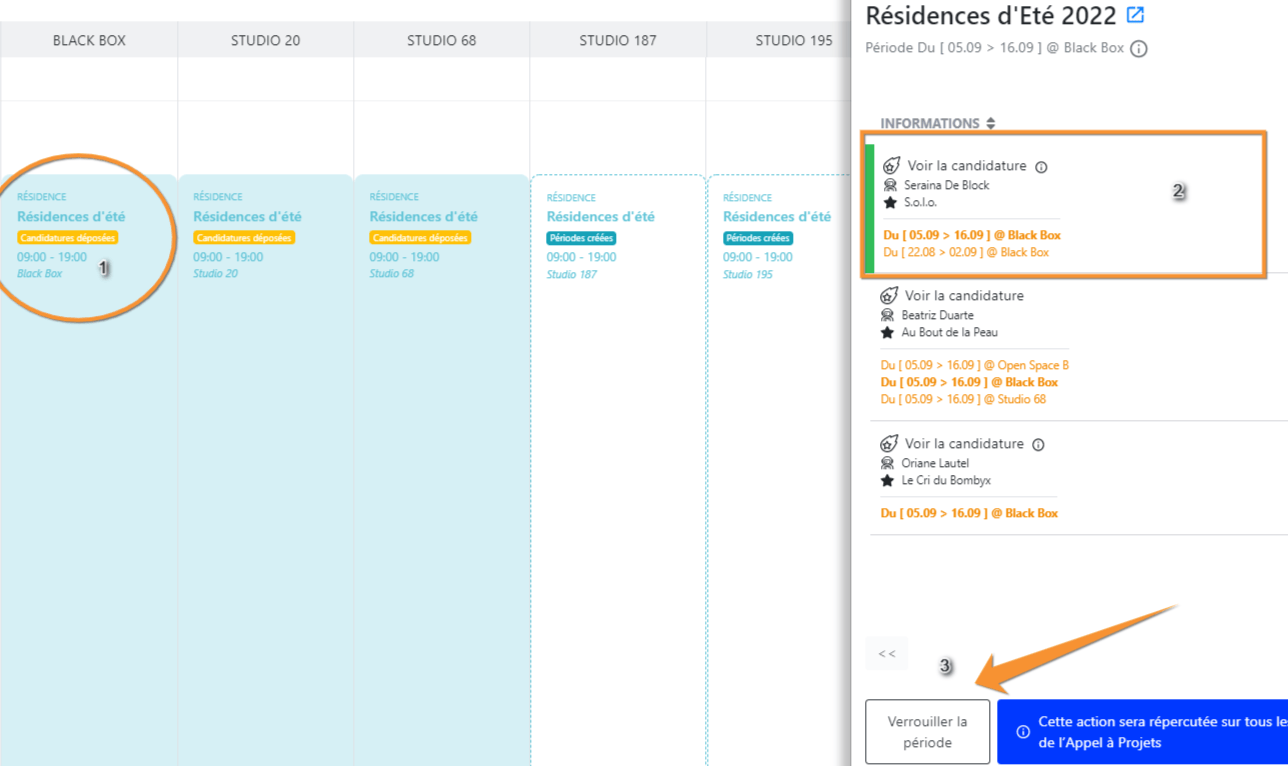The width and height of the screenshot is (1288, 766).
Task: Open Voir la candidature for Beatriz Duarte
Action: click(964, 296)
